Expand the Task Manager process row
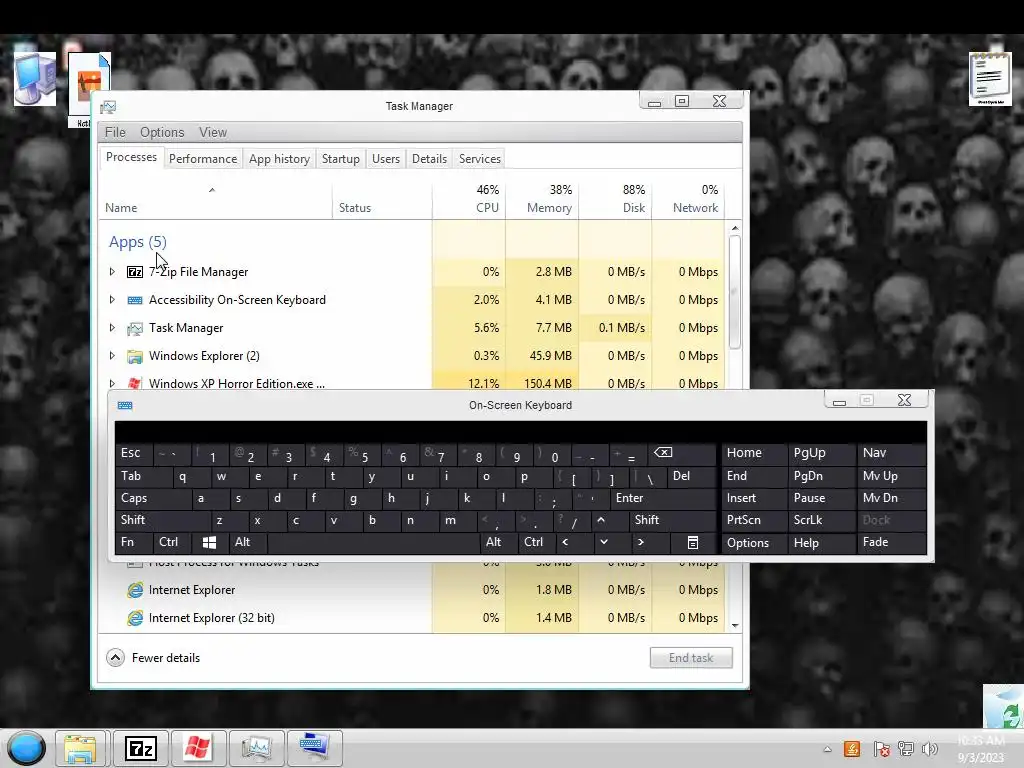The width and height of the screenshot is (1024, 768). [112, 328]
